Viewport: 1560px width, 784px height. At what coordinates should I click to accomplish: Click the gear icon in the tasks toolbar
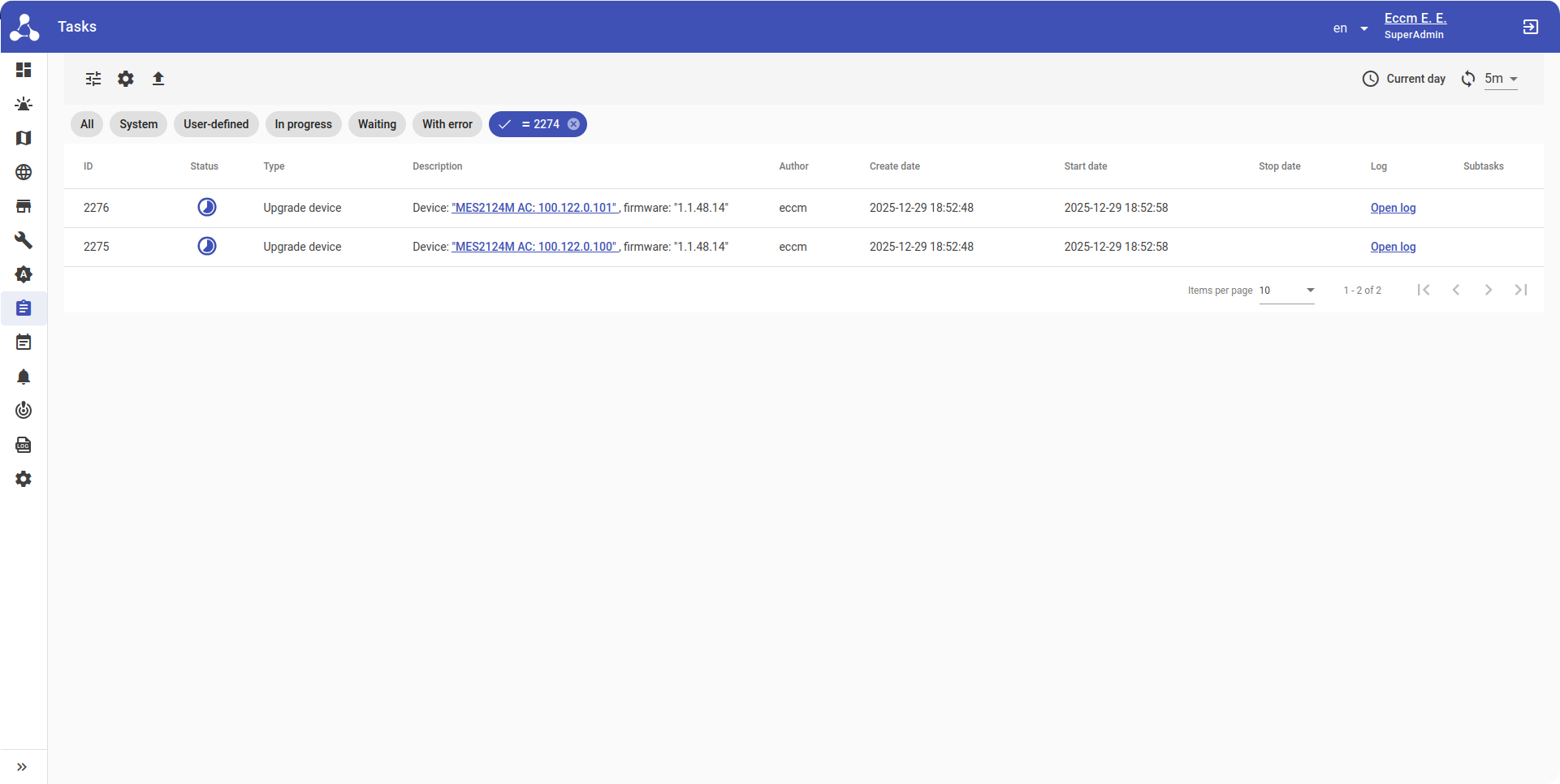126,79
